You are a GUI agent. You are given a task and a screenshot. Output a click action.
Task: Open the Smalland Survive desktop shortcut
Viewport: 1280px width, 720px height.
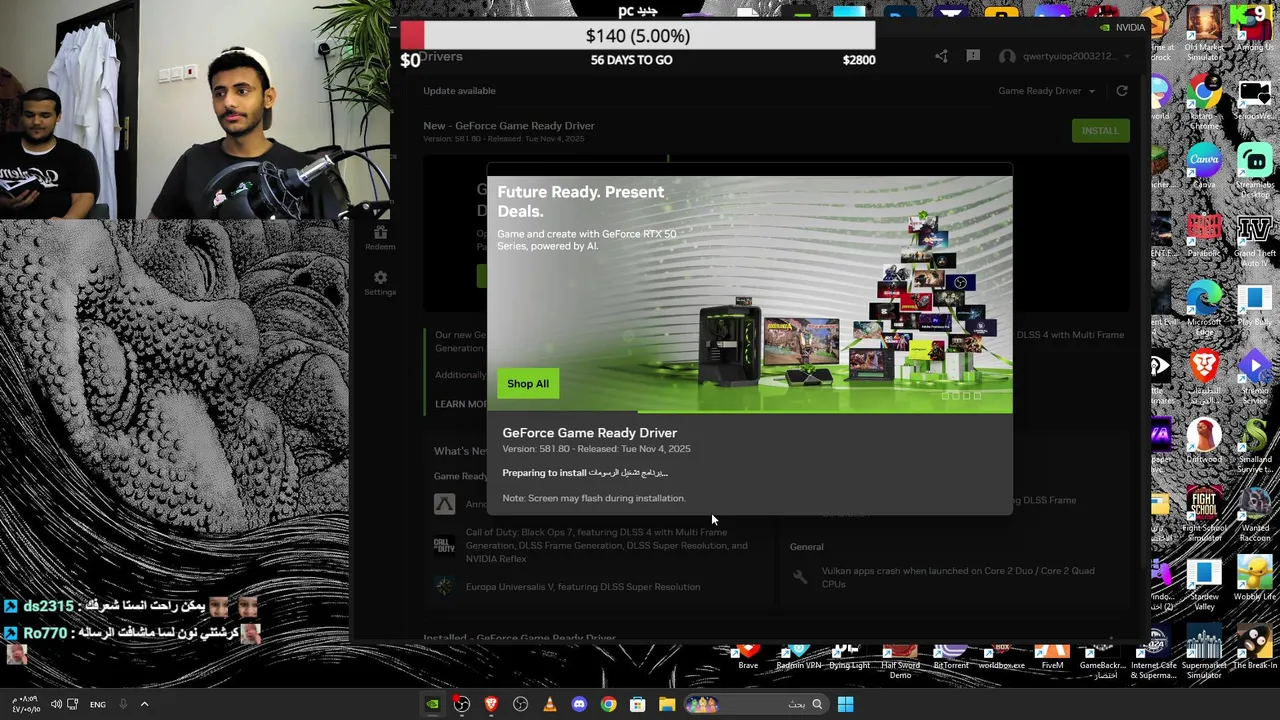(x=1254, y=445)
